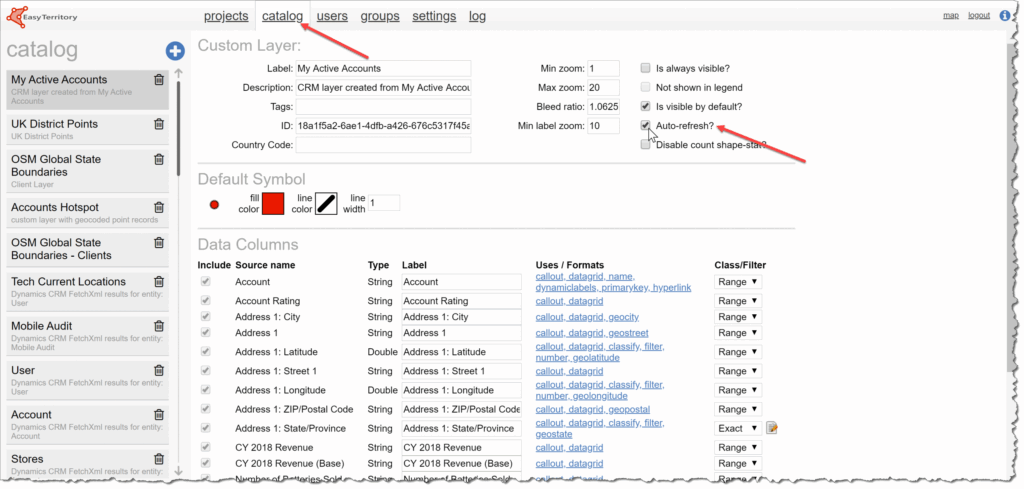Open Class/Filter dropdown for Address 1 row

click(x=737, y=333)
